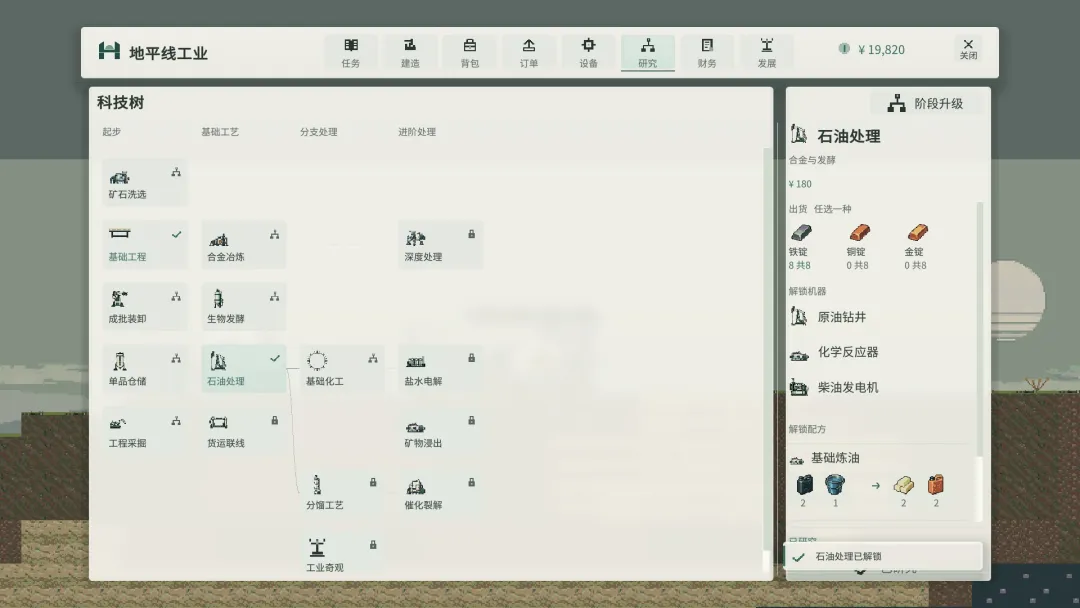This screenshot has width=1080, height=608.
Task: Select the 成批装卸 tech node
Action: (x=145, y=306)
